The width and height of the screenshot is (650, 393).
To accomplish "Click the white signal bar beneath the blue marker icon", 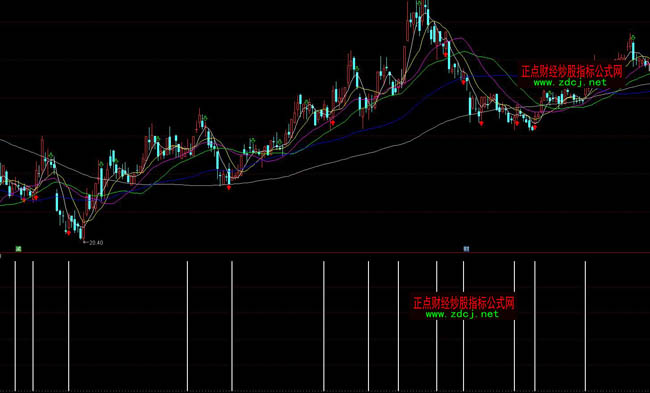I will 463,326.
